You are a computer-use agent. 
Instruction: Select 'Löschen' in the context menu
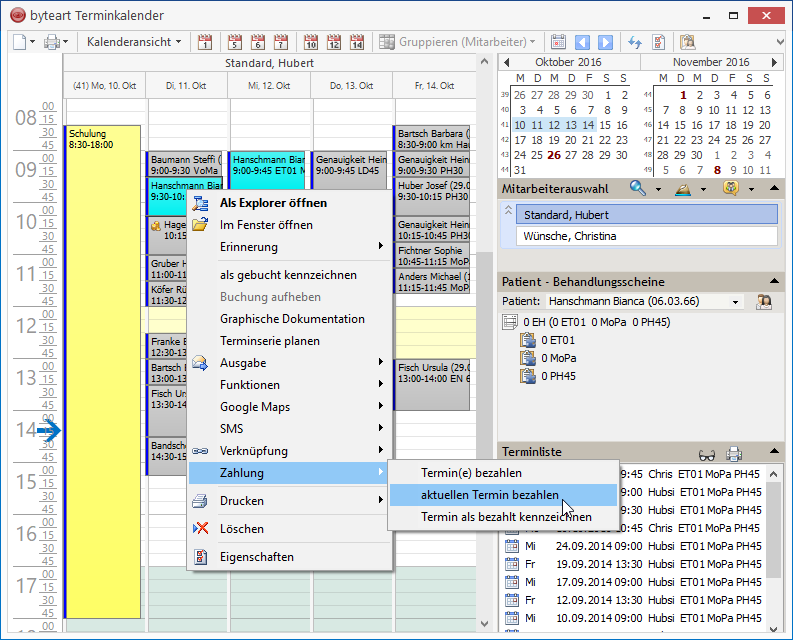241,529
